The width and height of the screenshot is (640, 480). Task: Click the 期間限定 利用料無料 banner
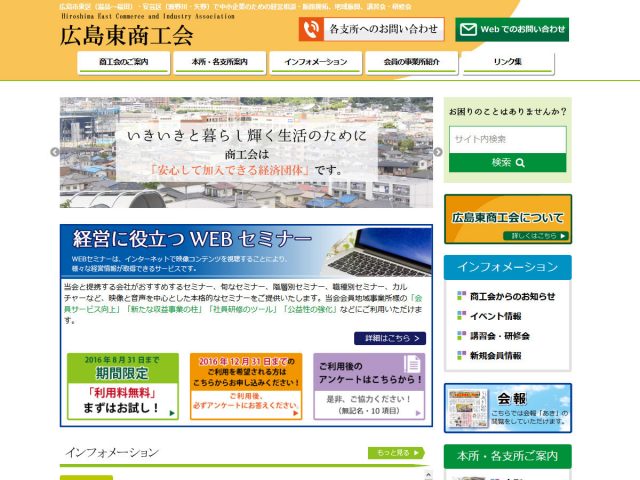(123, 385)
